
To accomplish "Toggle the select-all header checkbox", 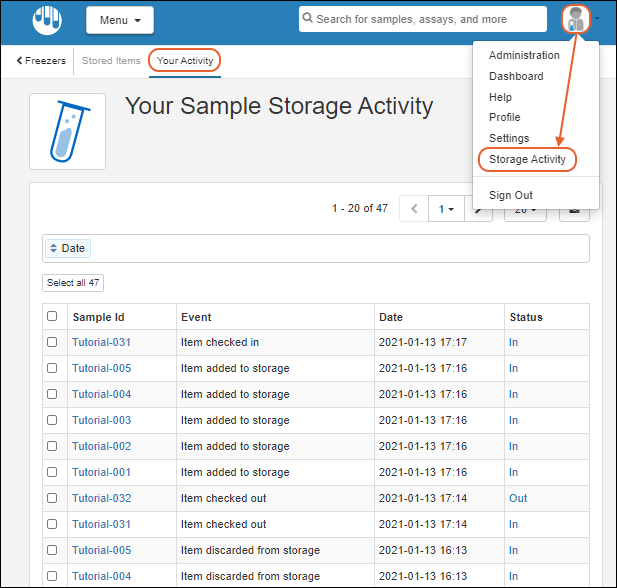I will [52, 317].
